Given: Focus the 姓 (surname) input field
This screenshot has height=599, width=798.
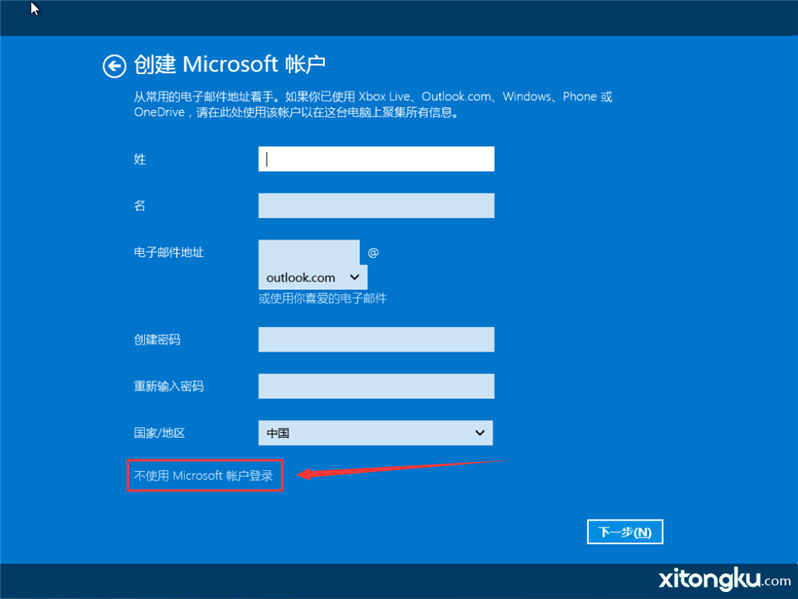Looking at the screenshot, I should [376, 159].
